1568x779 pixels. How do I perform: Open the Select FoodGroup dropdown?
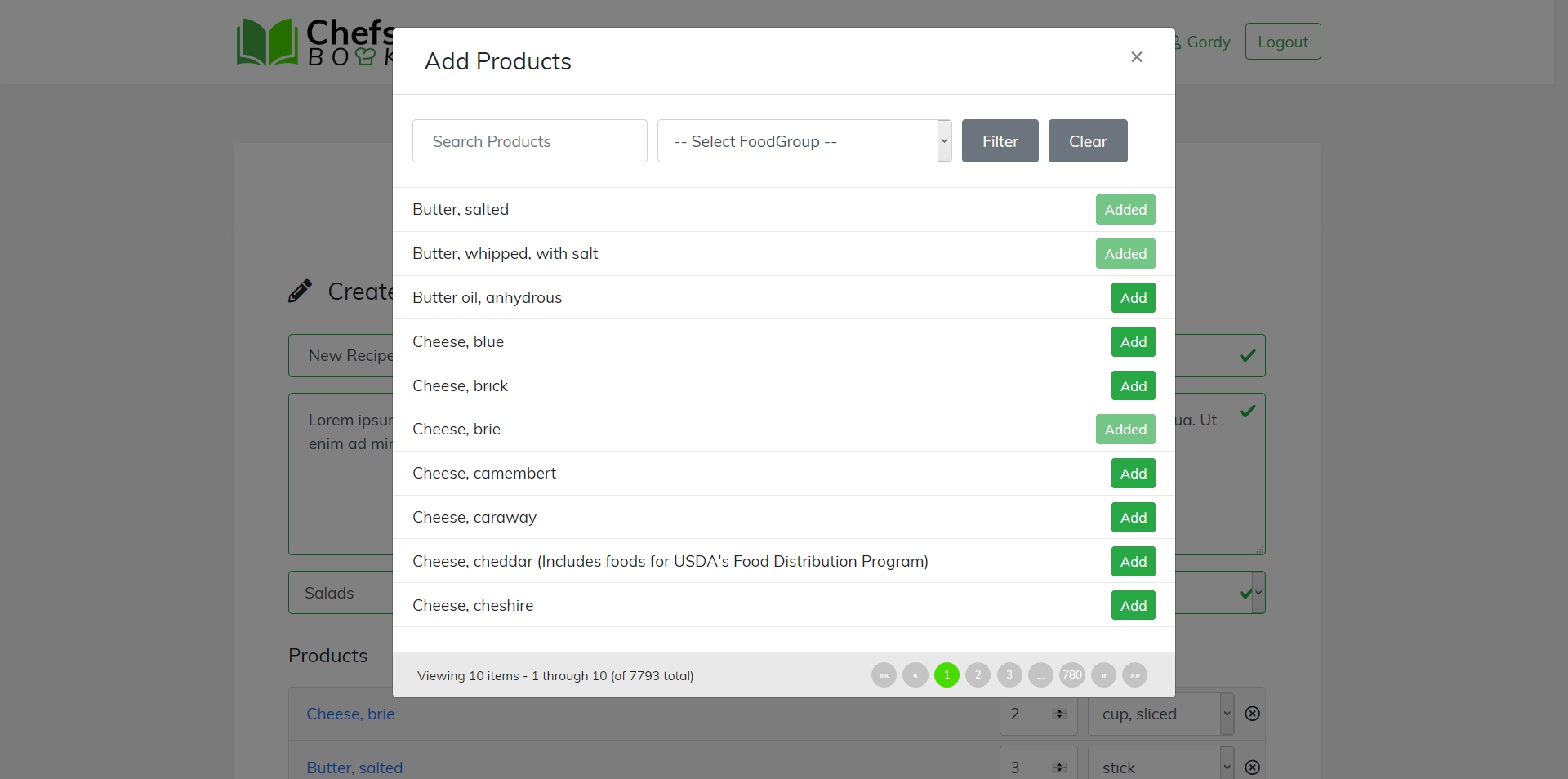pos(804,141)
